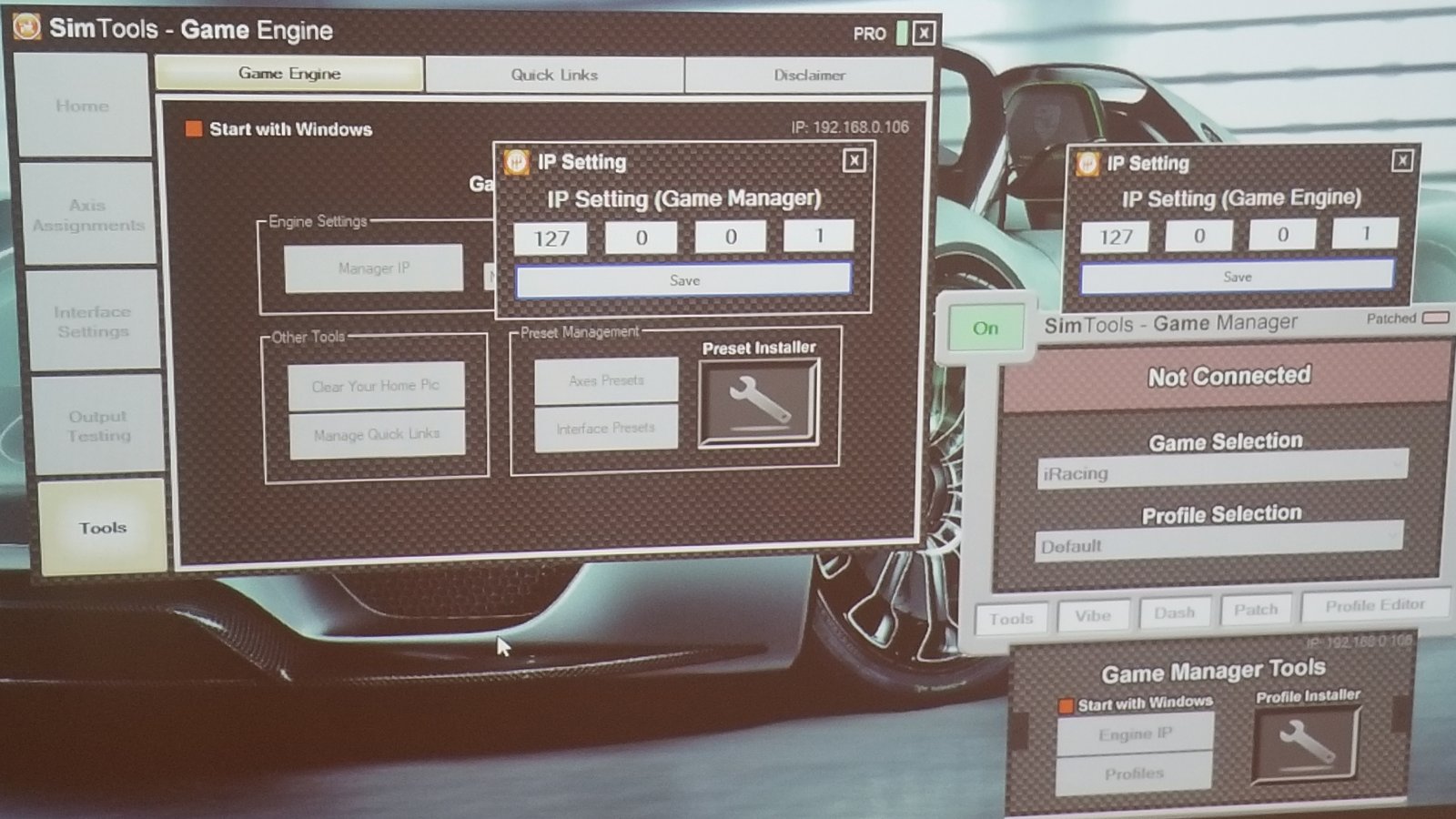Click Manage Quick Links button
Screen dimensions: 1456x819
click(x=377, y=435)
